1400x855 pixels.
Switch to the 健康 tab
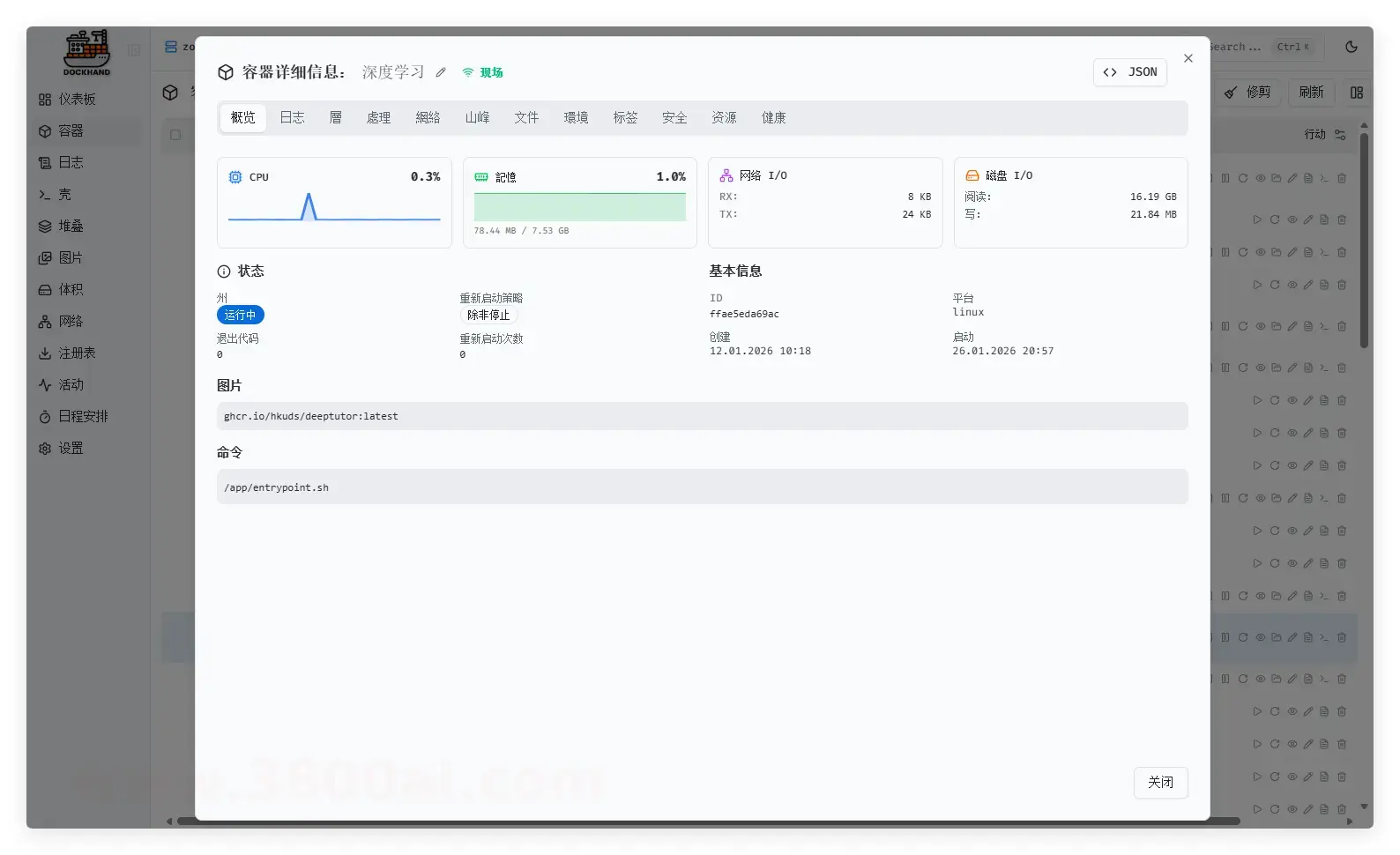[773, 118]
